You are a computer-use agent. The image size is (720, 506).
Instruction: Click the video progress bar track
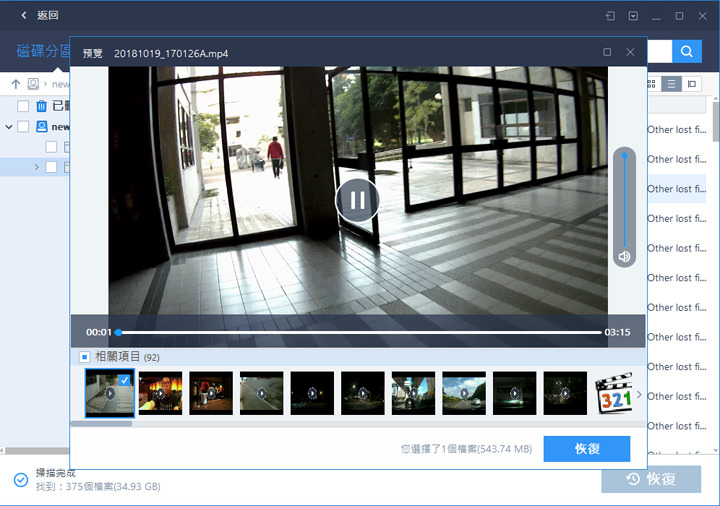click(x=358, y=332)
